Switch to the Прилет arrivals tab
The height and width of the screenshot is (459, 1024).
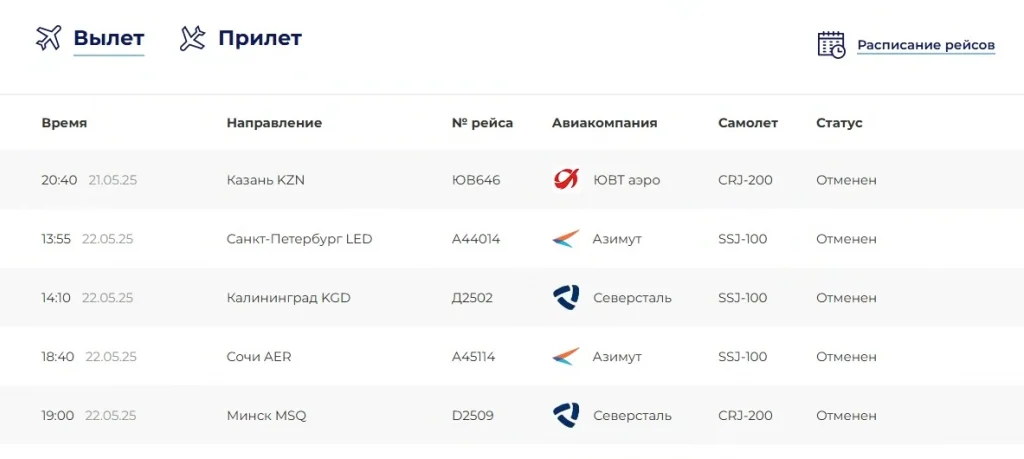[260, 39]
